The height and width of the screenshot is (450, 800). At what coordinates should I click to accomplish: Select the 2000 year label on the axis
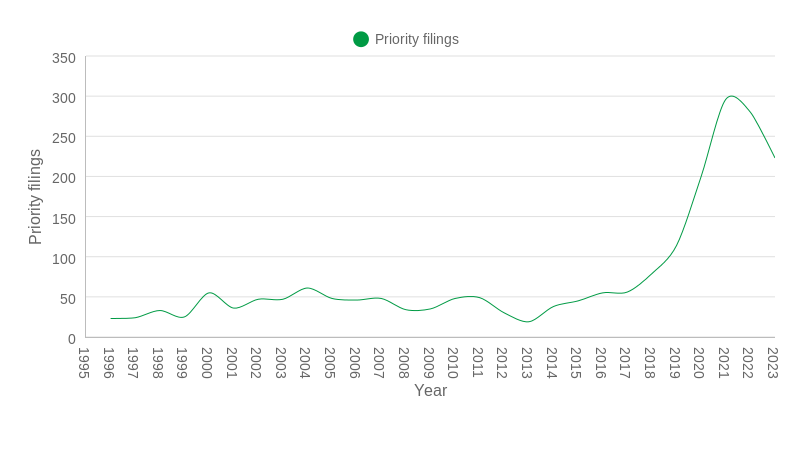(x=208, y=363)
